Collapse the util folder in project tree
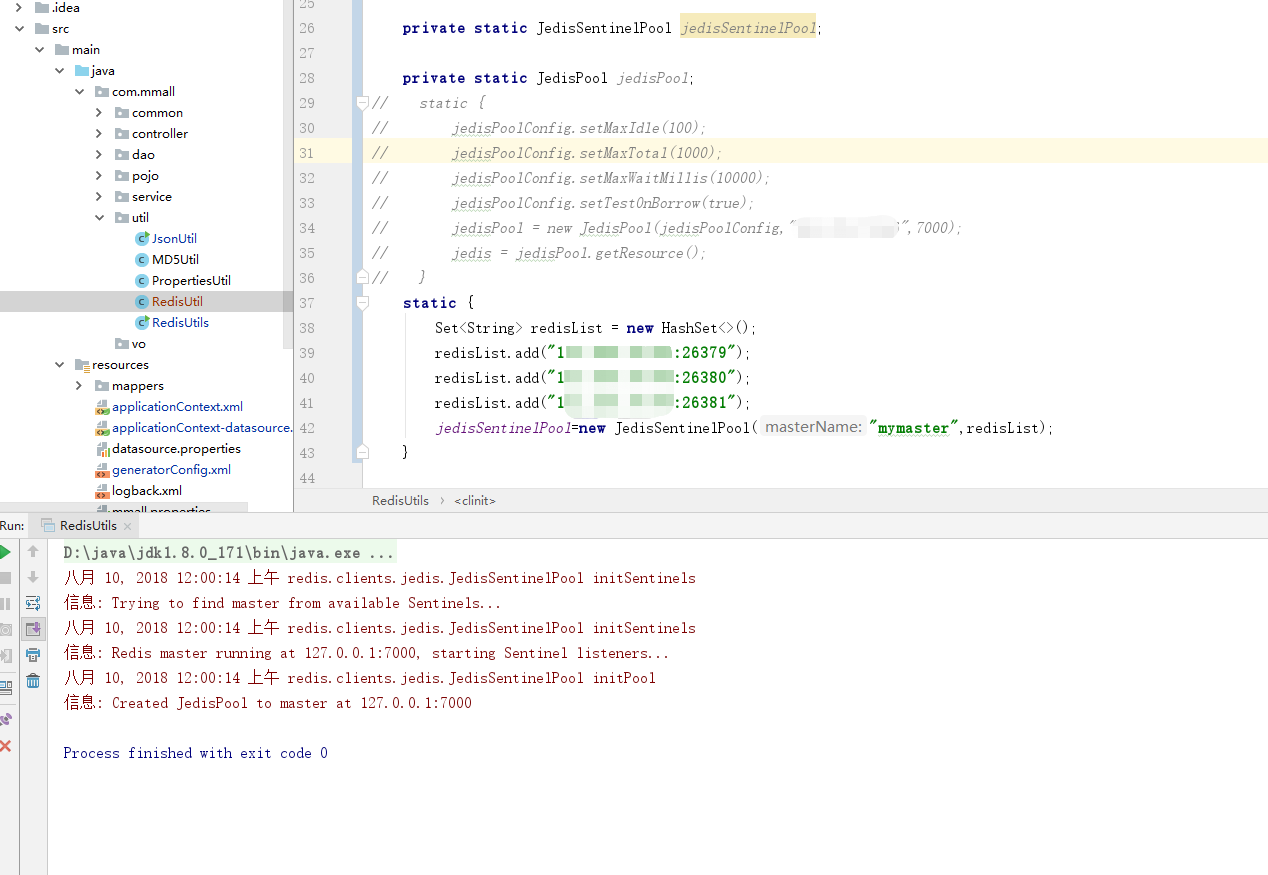This screenshot has width=1268, height=875. pos(99,218)
